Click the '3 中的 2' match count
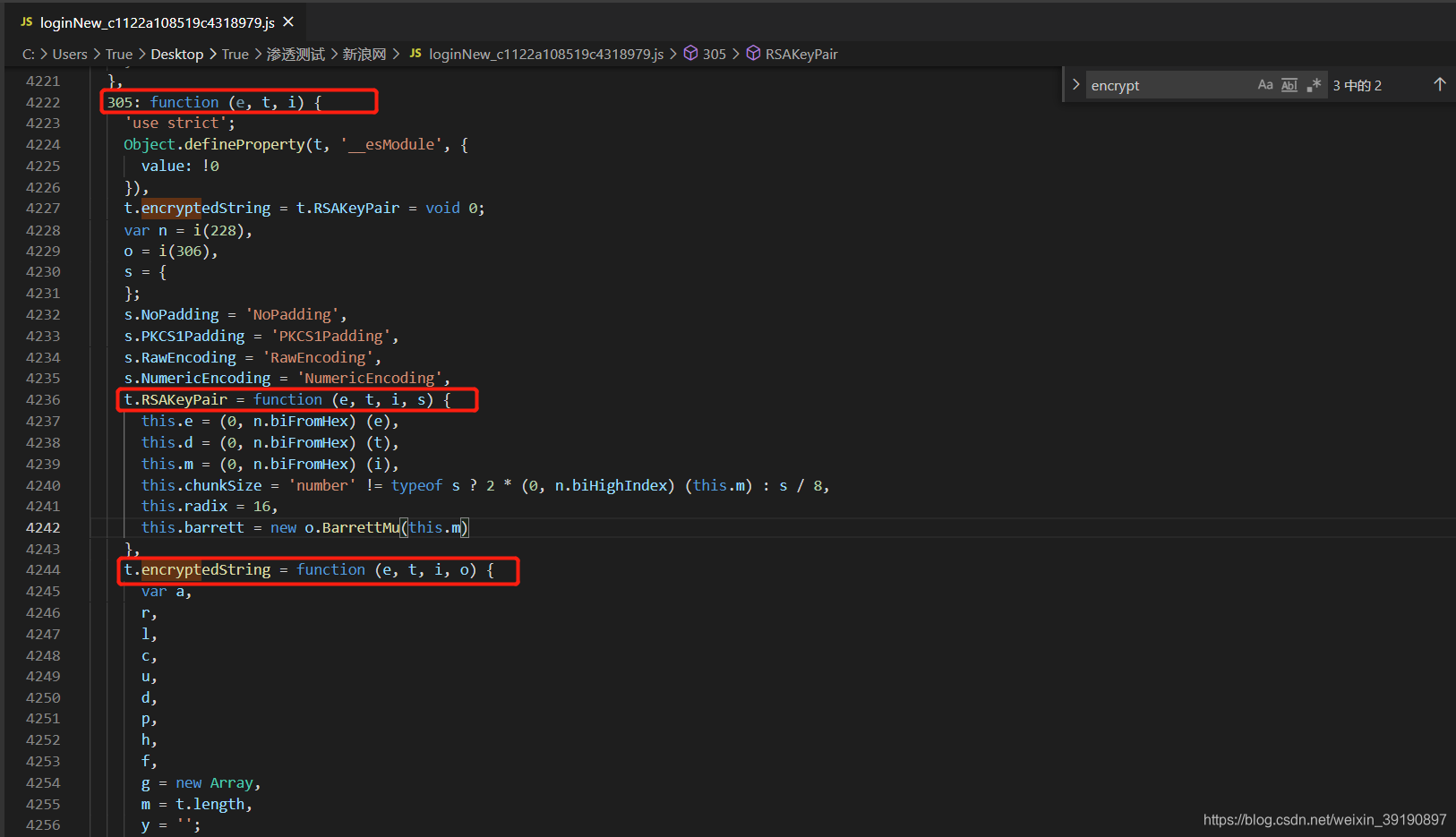This screenshot has height=837, width=1456. [x=1357, y=85]
